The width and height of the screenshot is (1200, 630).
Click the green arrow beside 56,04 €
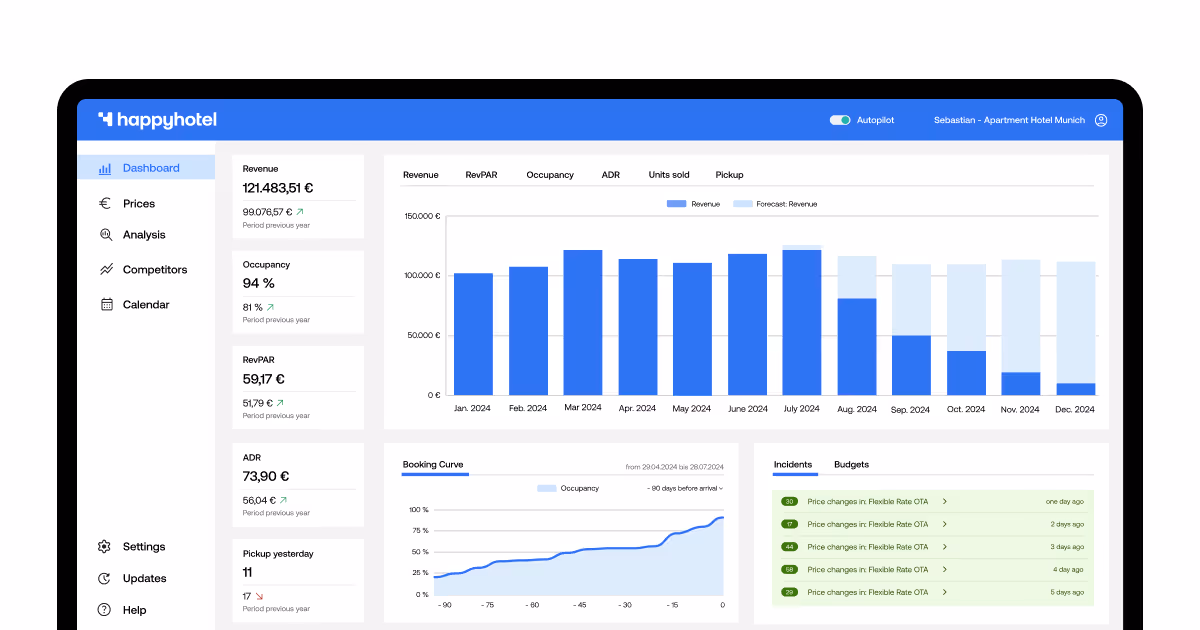point(283,500)
